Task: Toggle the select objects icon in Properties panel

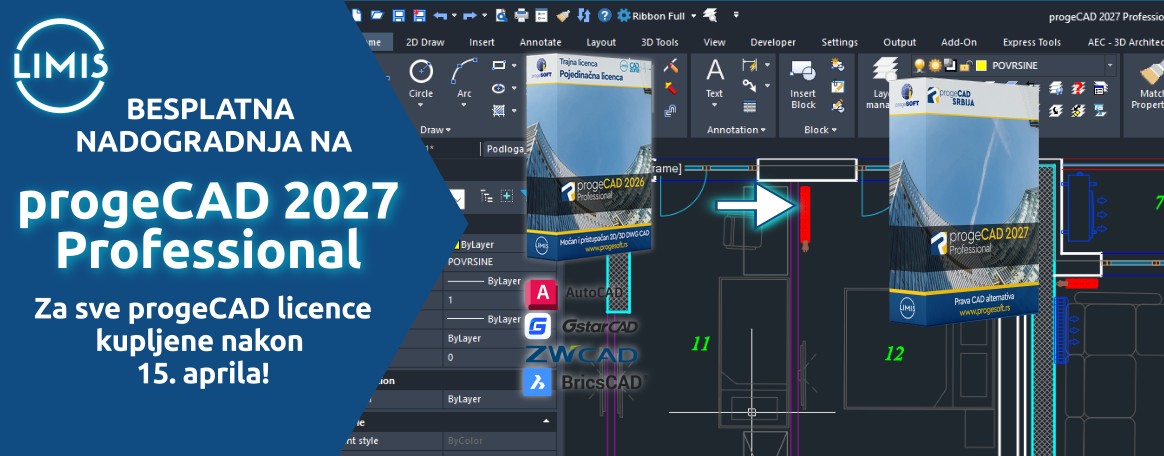Action: pos(507,196)
